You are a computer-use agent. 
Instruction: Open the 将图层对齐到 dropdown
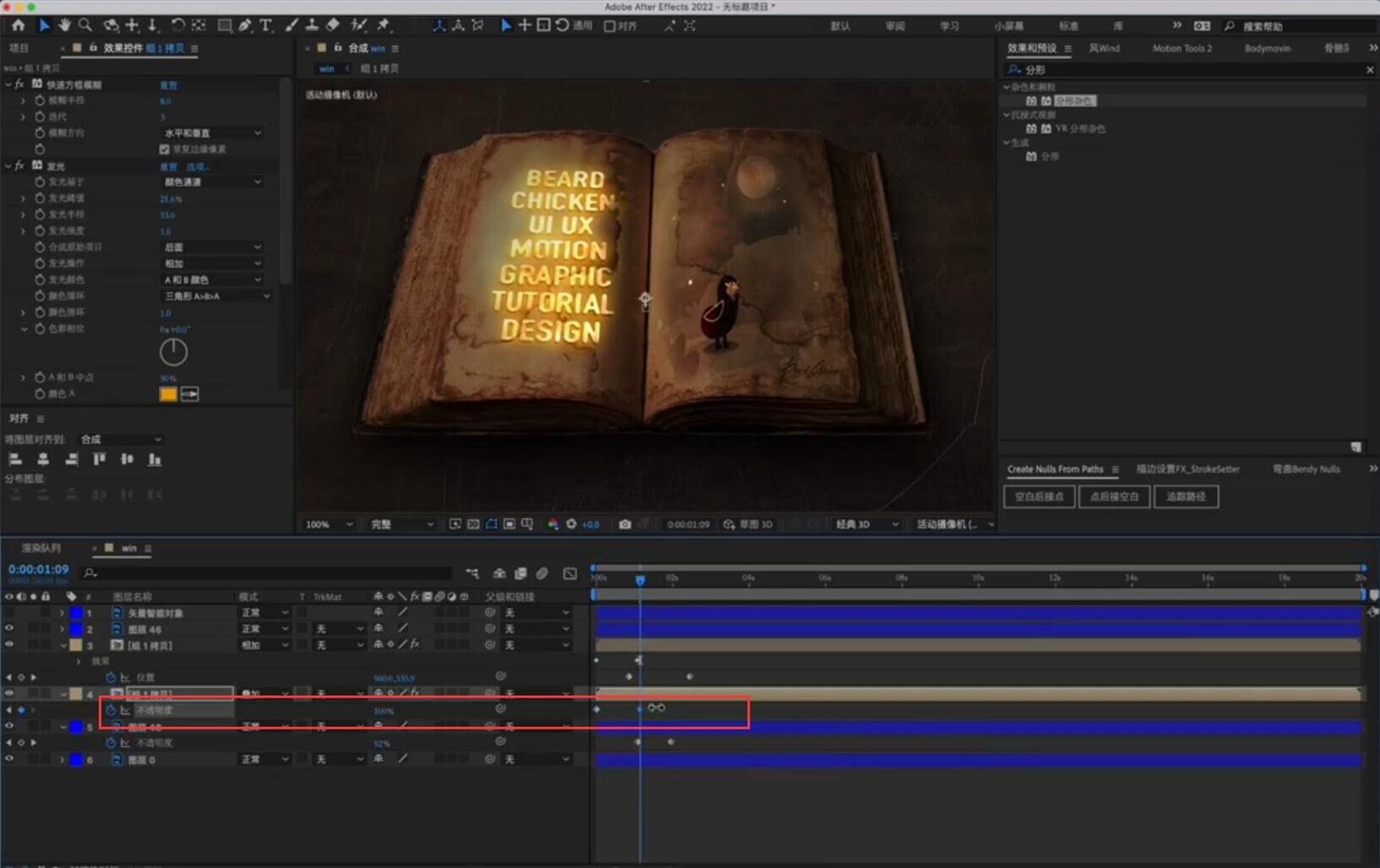click(121, 439)
